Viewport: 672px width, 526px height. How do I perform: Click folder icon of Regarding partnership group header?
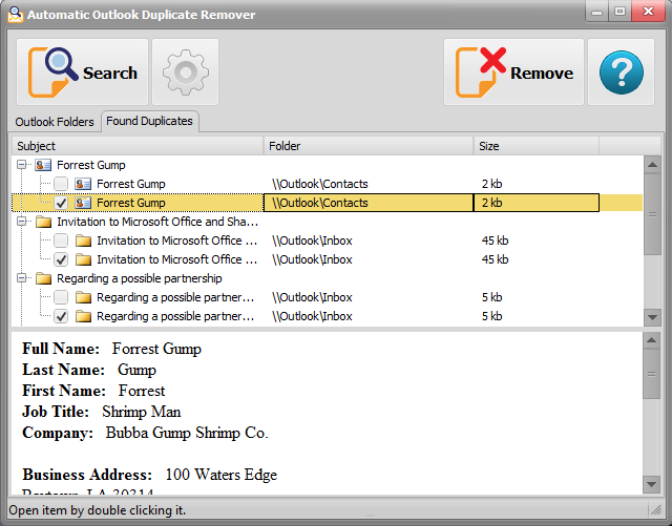(43, 278)
